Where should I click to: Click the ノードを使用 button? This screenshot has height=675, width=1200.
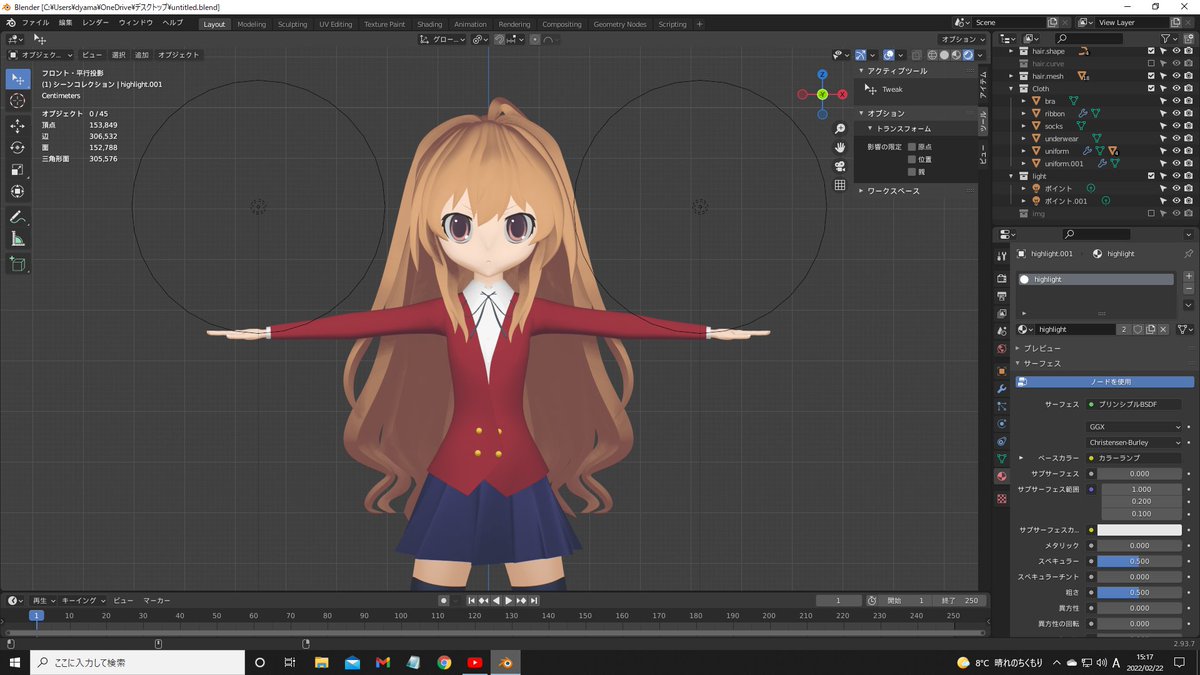(1105, 382)
